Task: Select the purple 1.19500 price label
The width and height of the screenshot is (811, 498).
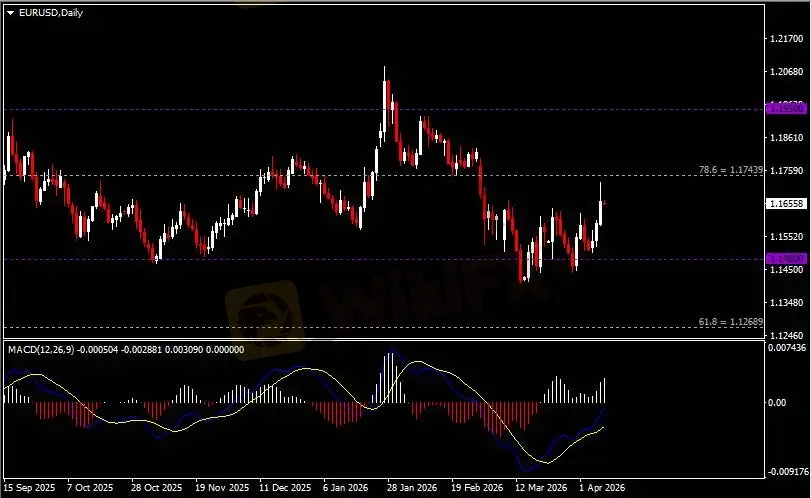Action: click(784, 107)
